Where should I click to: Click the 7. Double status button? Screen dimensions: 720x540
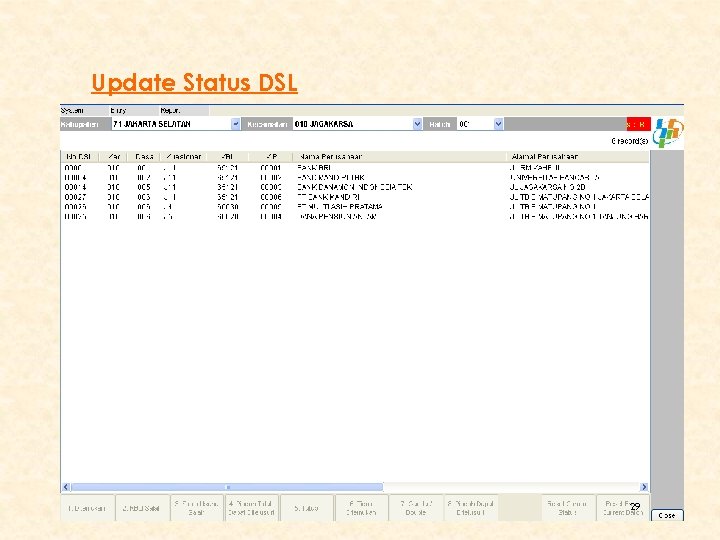point(416,508)
